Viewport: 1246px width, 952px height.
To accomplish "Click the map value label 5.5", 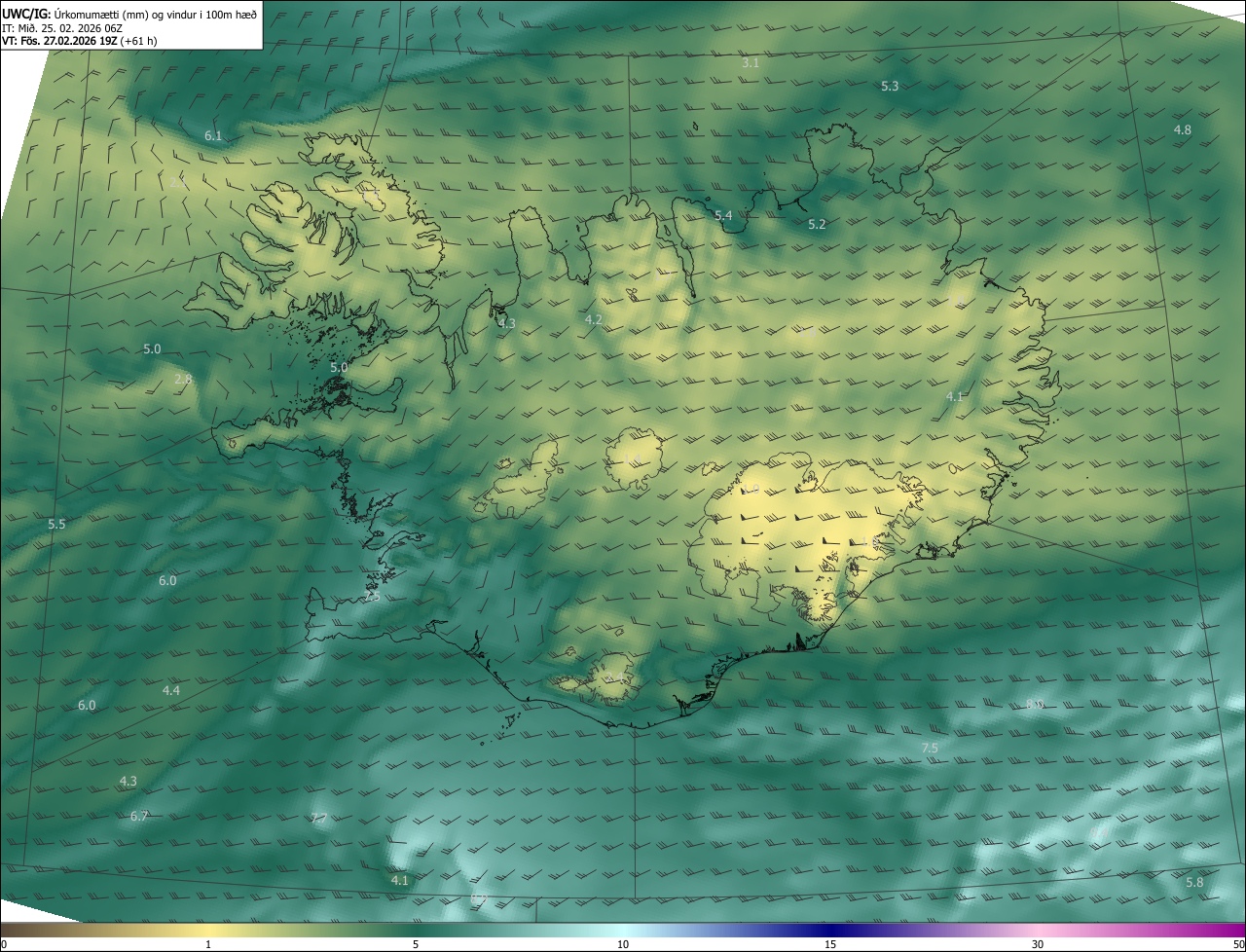I will point(56,525).
